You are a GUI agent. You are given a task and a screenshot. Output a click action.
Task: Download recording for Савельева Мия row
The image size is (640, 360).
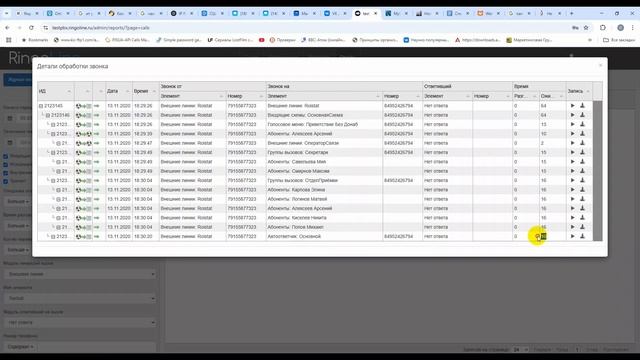tap(582, 162)
